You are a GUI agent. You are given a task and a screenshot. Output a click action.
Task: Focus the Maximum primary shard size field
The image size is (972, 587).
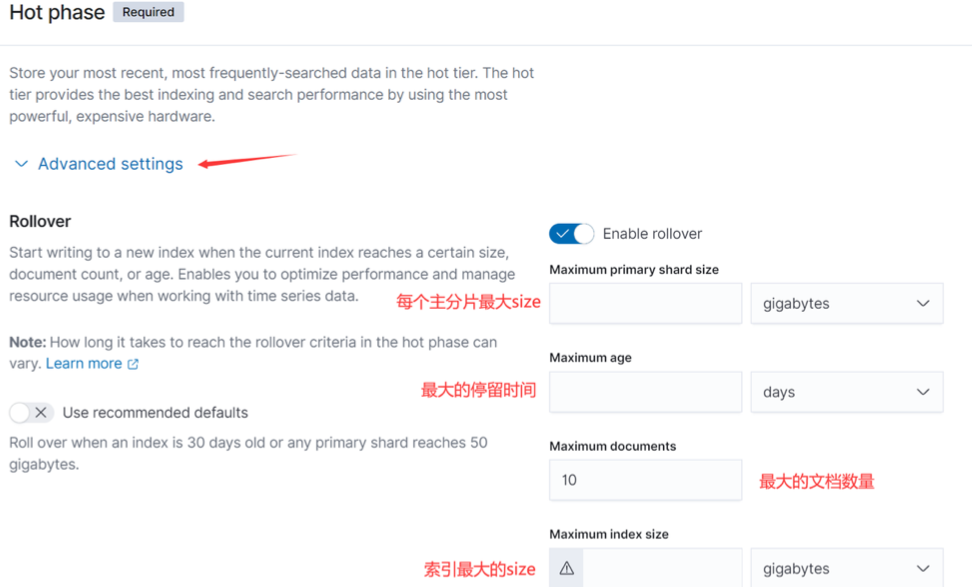pyautogui.click(x=645, y=303)
